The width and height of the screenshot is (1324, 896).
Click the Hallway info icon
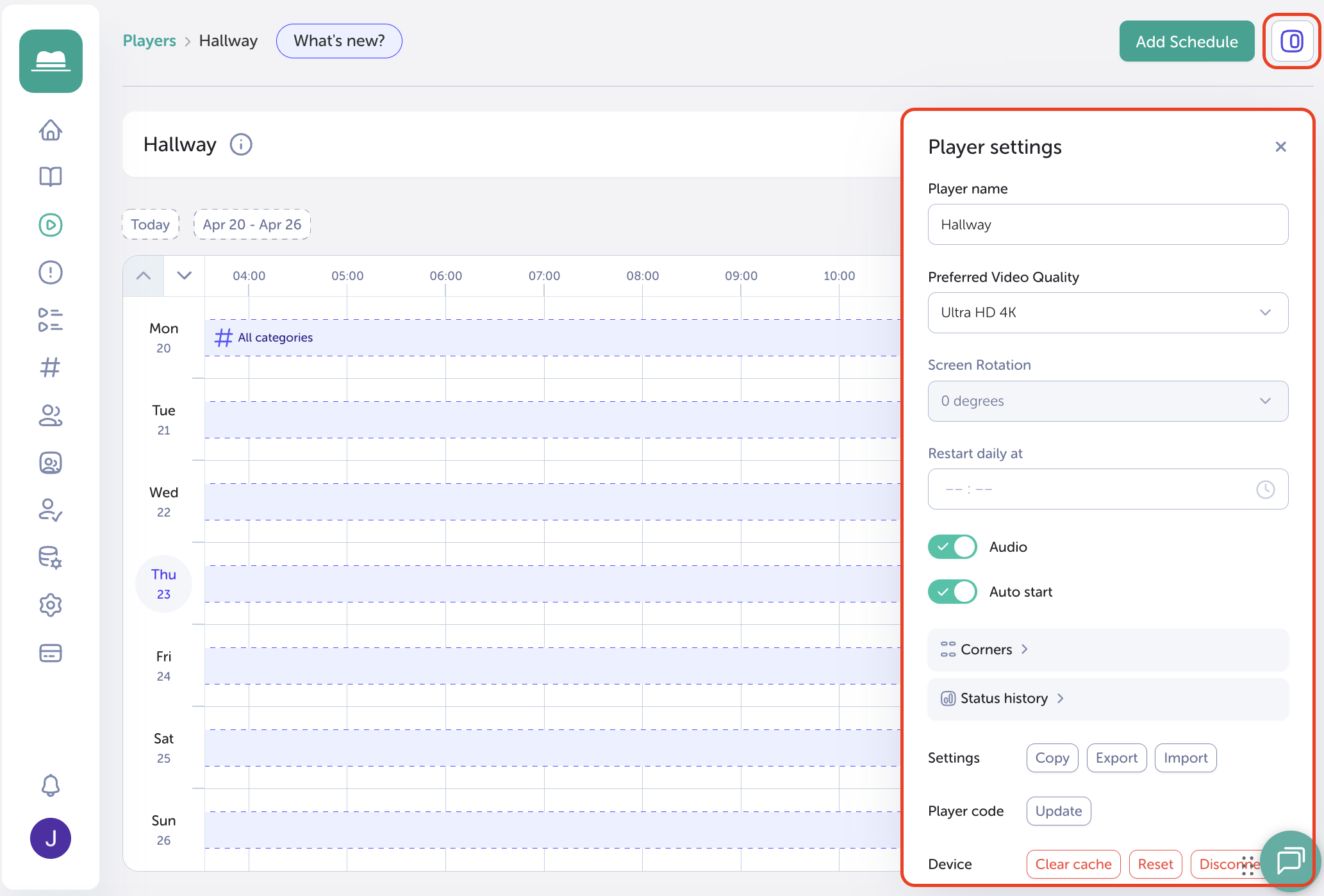(242, 145)
